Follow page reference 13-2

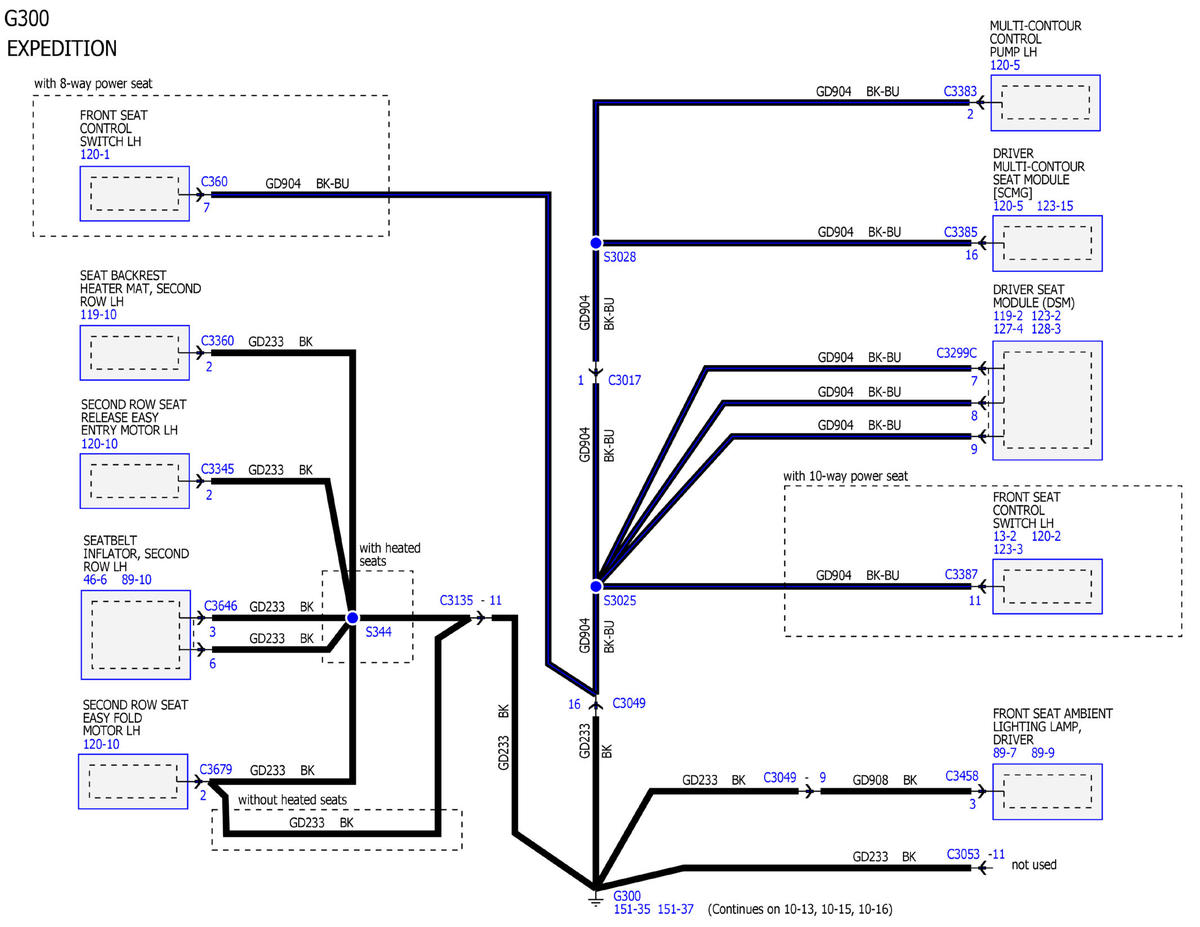coord(1005,536)
